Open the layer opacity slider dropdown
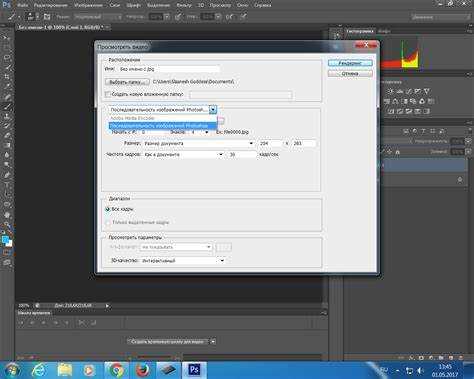The width and height of the screenshot is (474, 379). pyautogui.click(x=468, y=142)
